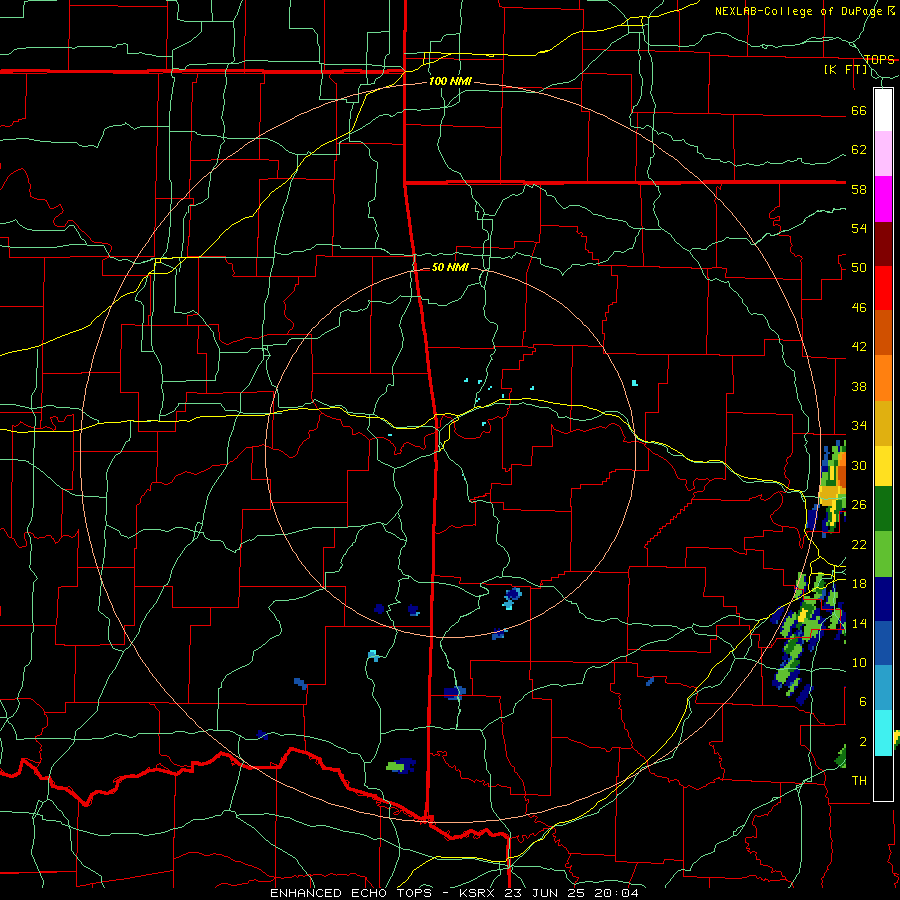This screenshot has height=900, width=900.
Task: Click the legend value '10'
Action: click(x=859, y=663)
